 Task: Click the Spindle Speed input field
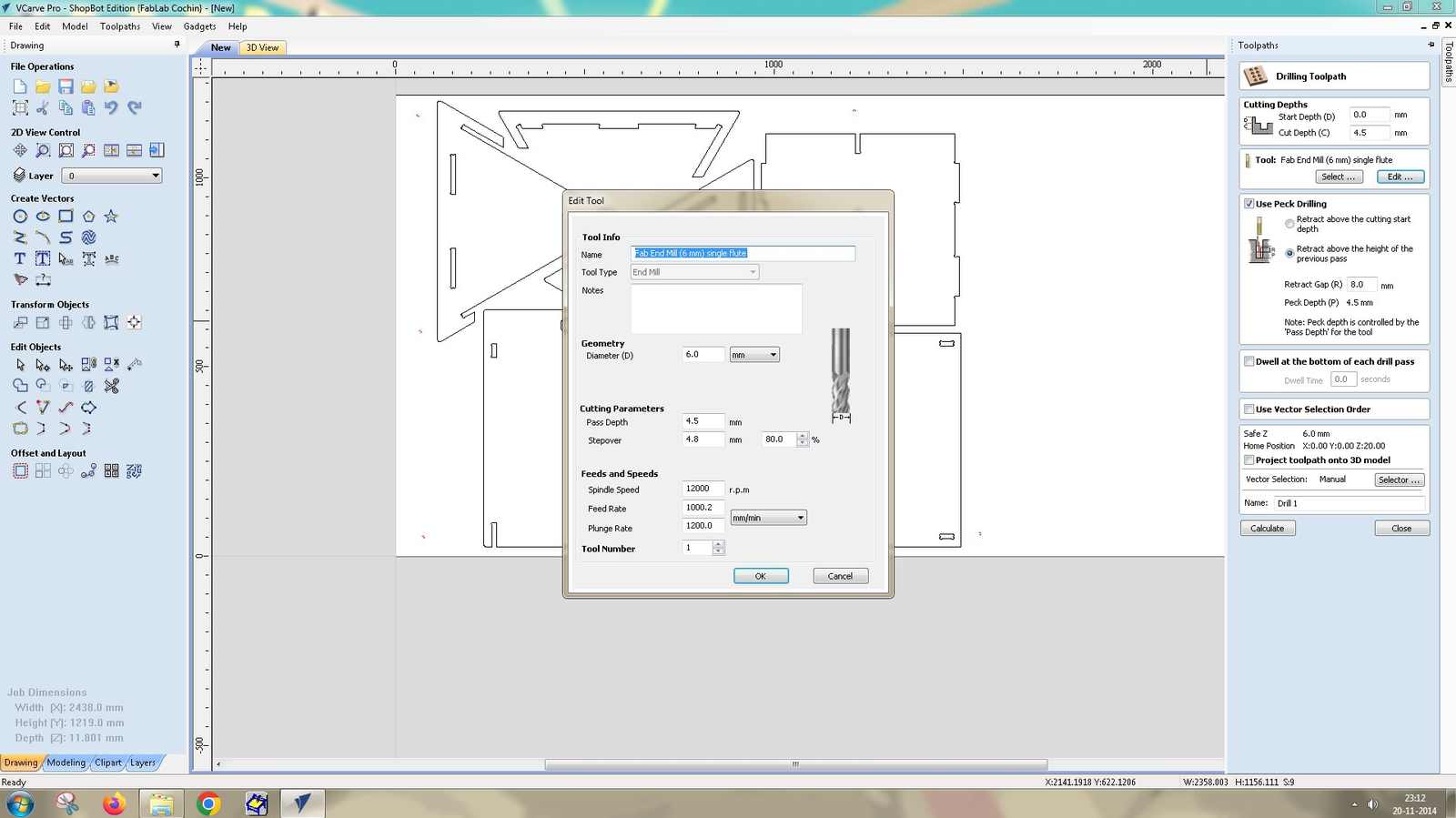[x=703, y=489]
